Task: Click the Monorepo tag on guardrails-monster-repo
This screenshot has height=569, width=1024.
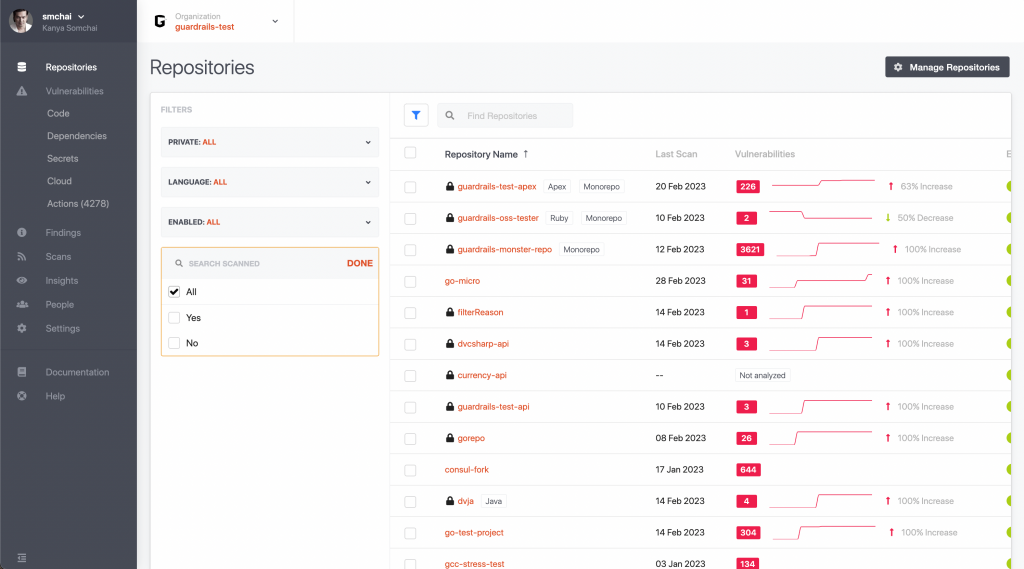Action: click(x=581, y=250)
